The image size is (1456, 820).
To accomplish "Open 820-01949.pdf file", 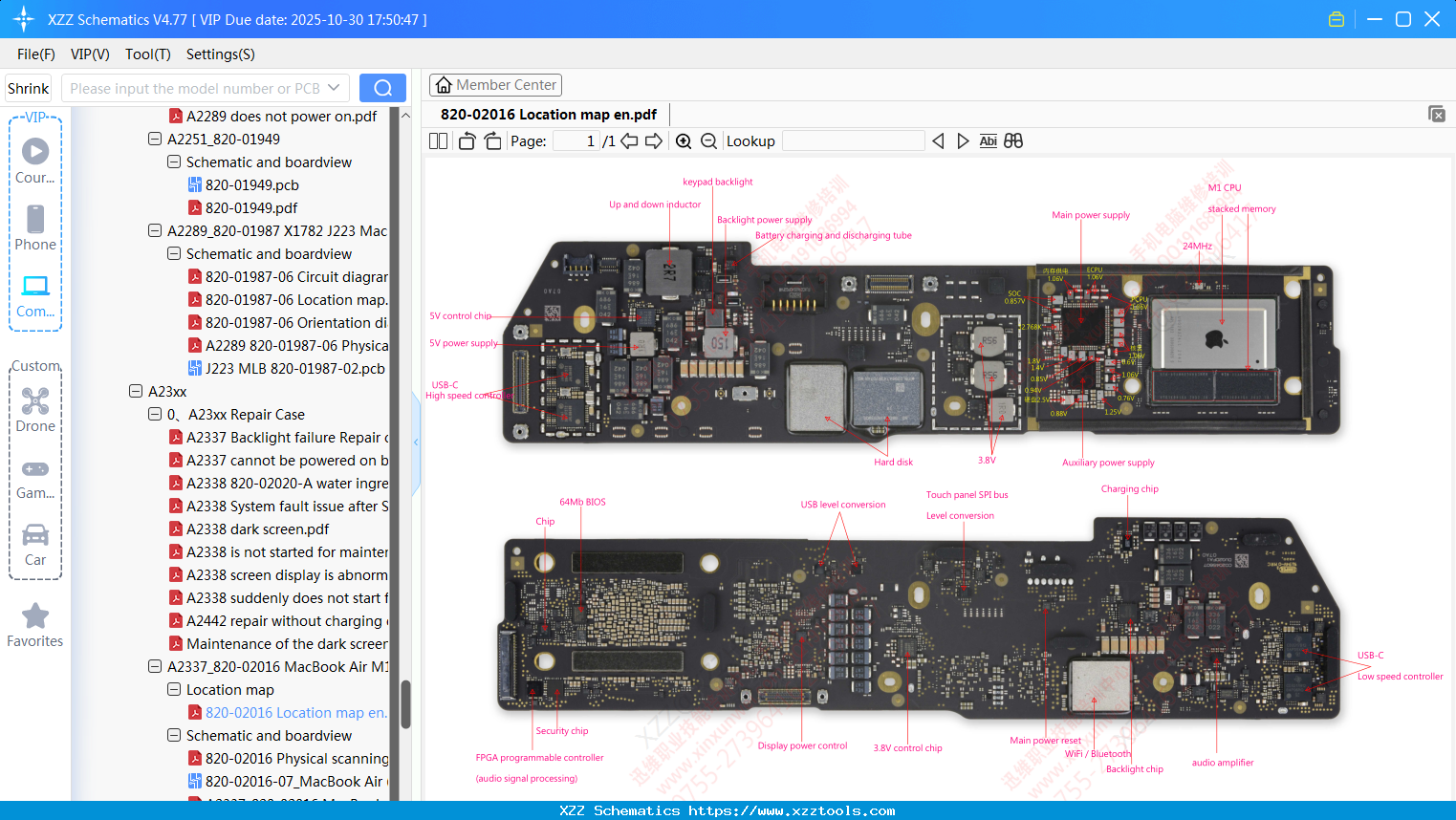I will click(x=243, y=207).
